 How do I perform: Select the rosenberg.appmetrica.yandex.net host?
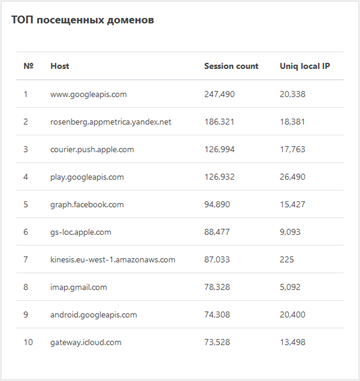pyautogui.click(x=111, y=122)
